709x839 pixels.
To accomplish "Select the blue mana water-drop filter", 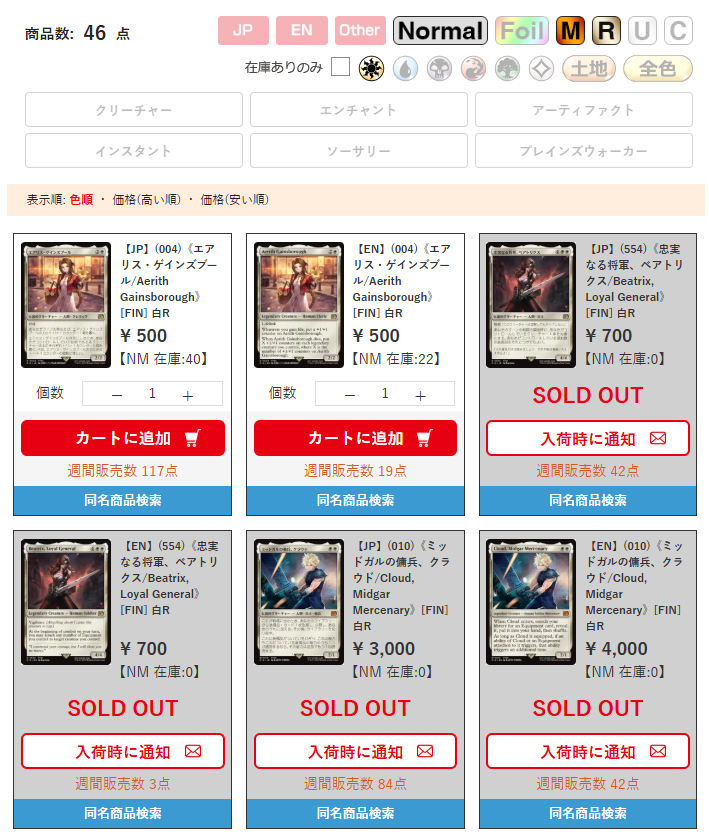I will [405, 68].
